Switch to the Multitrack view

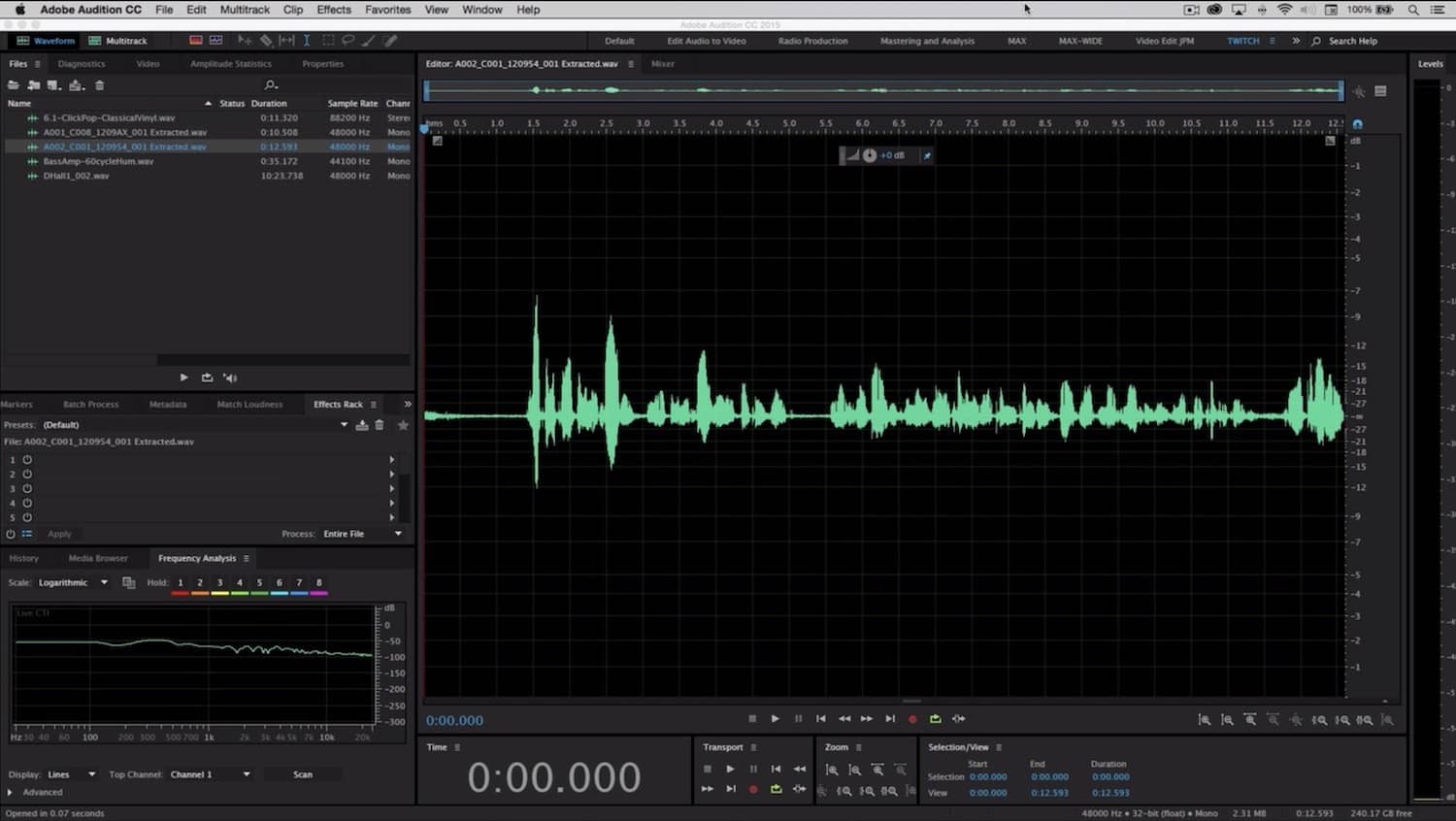116,41
